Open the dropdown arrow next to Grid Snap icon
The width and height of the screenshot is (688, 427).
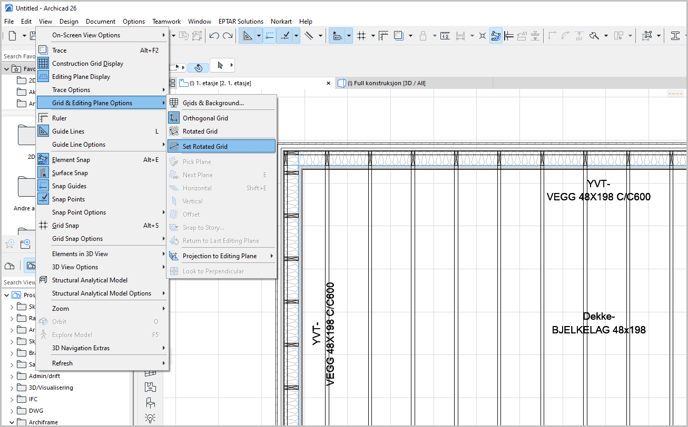(x=373, y=36)
